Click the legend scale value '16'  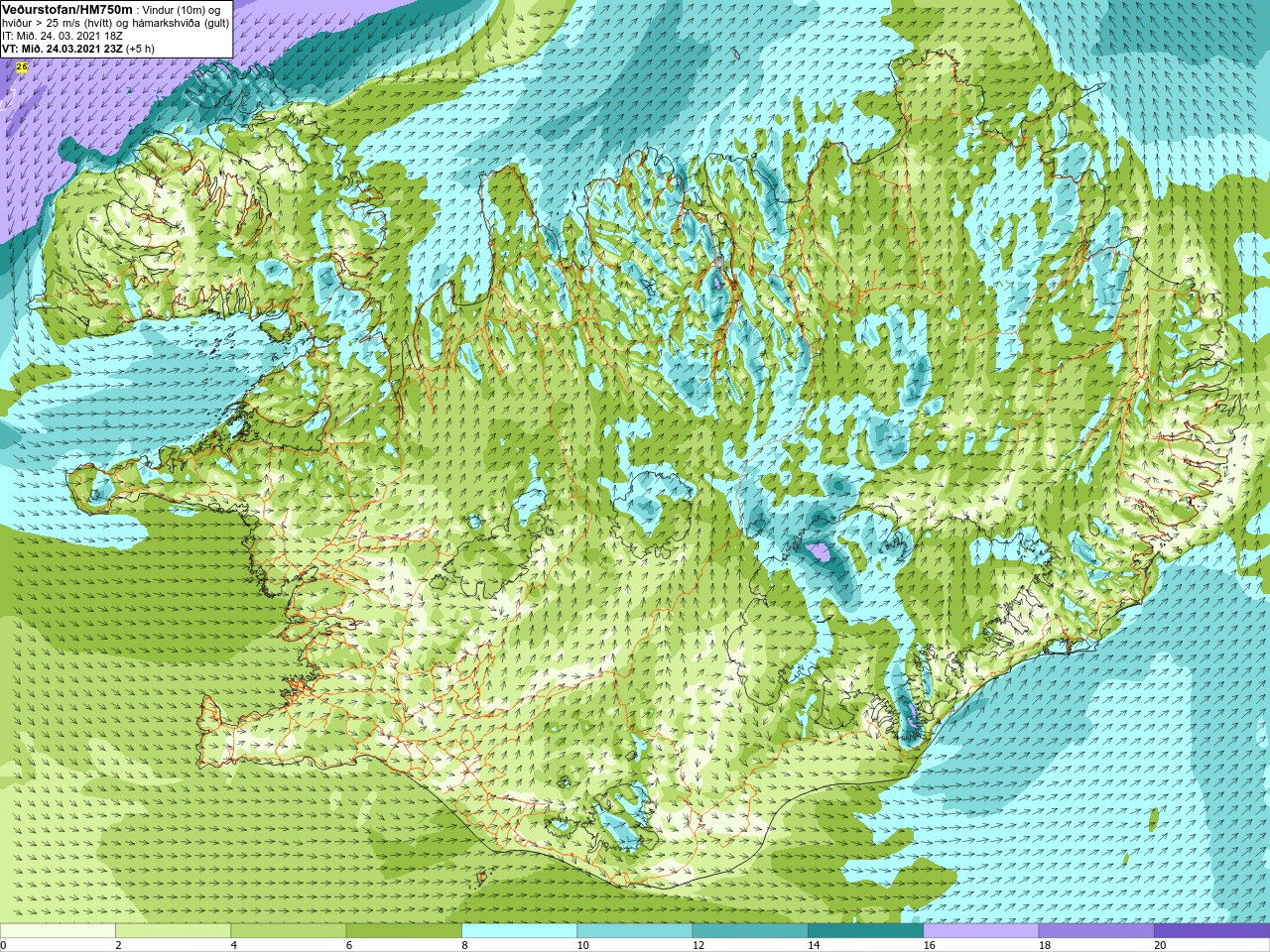pyautogui.click(x=929, y=946)
